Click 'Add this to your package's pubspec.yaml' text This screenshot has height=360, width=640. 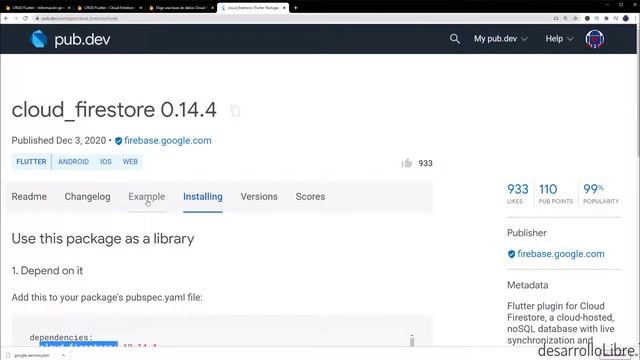(107, 298)
